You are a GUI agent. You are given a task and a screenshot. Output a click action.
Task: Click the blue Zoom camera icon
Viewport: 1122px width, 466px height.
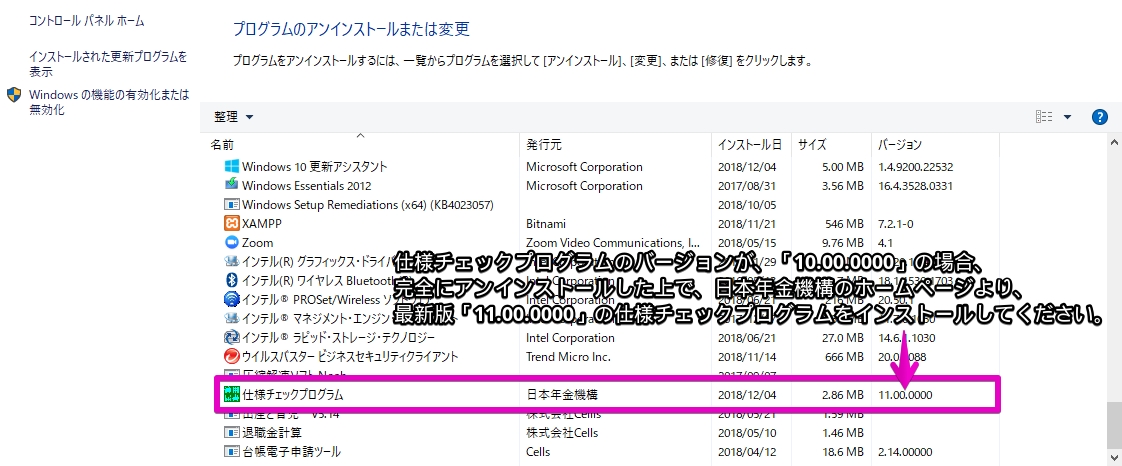(231, 243)
